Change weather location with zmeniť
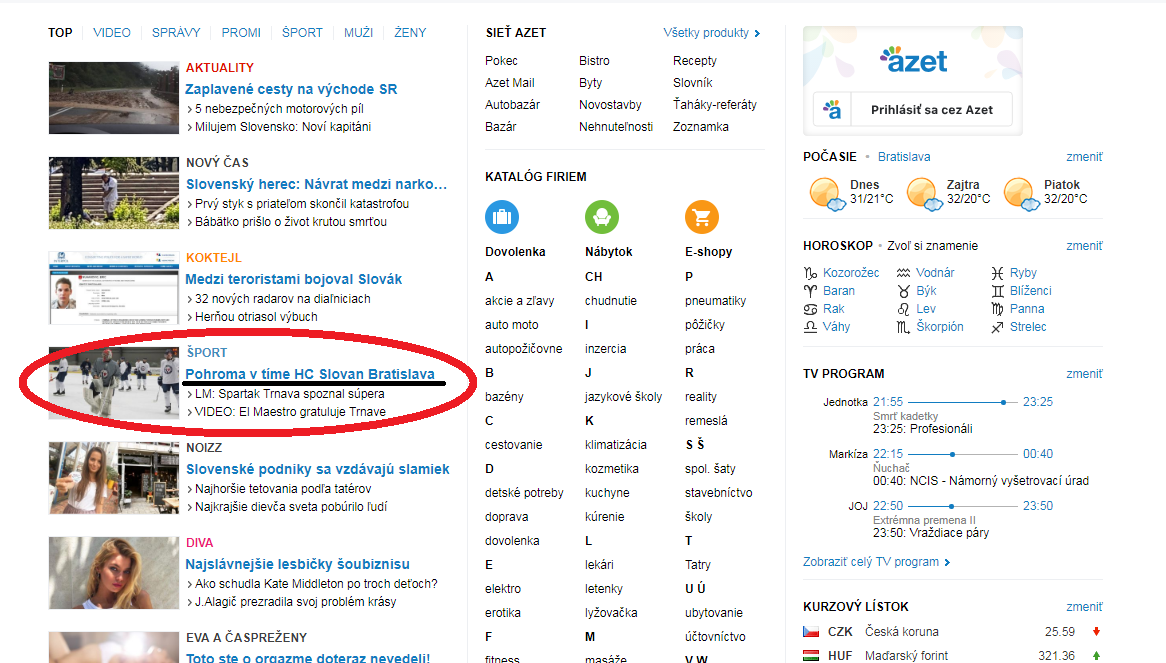Viewport: 1166px width, 663px height. pos(1084,157)
